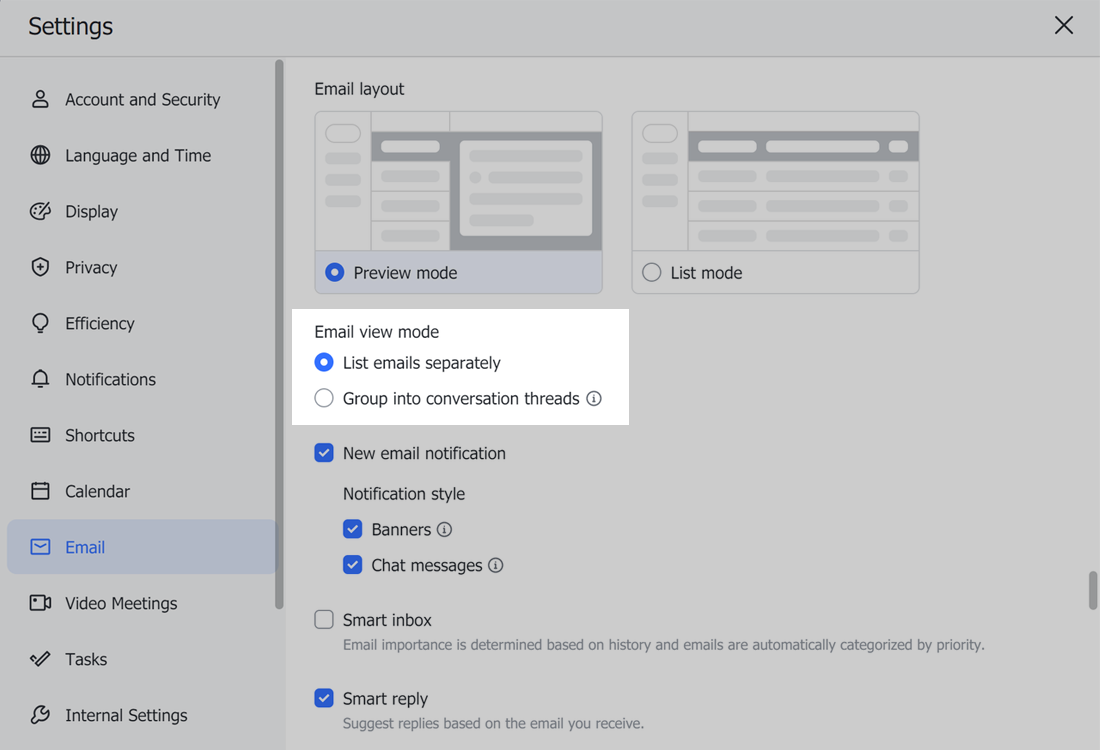Click the Language and Time globe icon
The height and width of the screenshot is (750, 1100).
pyautogui.click(x=40, y=155)
